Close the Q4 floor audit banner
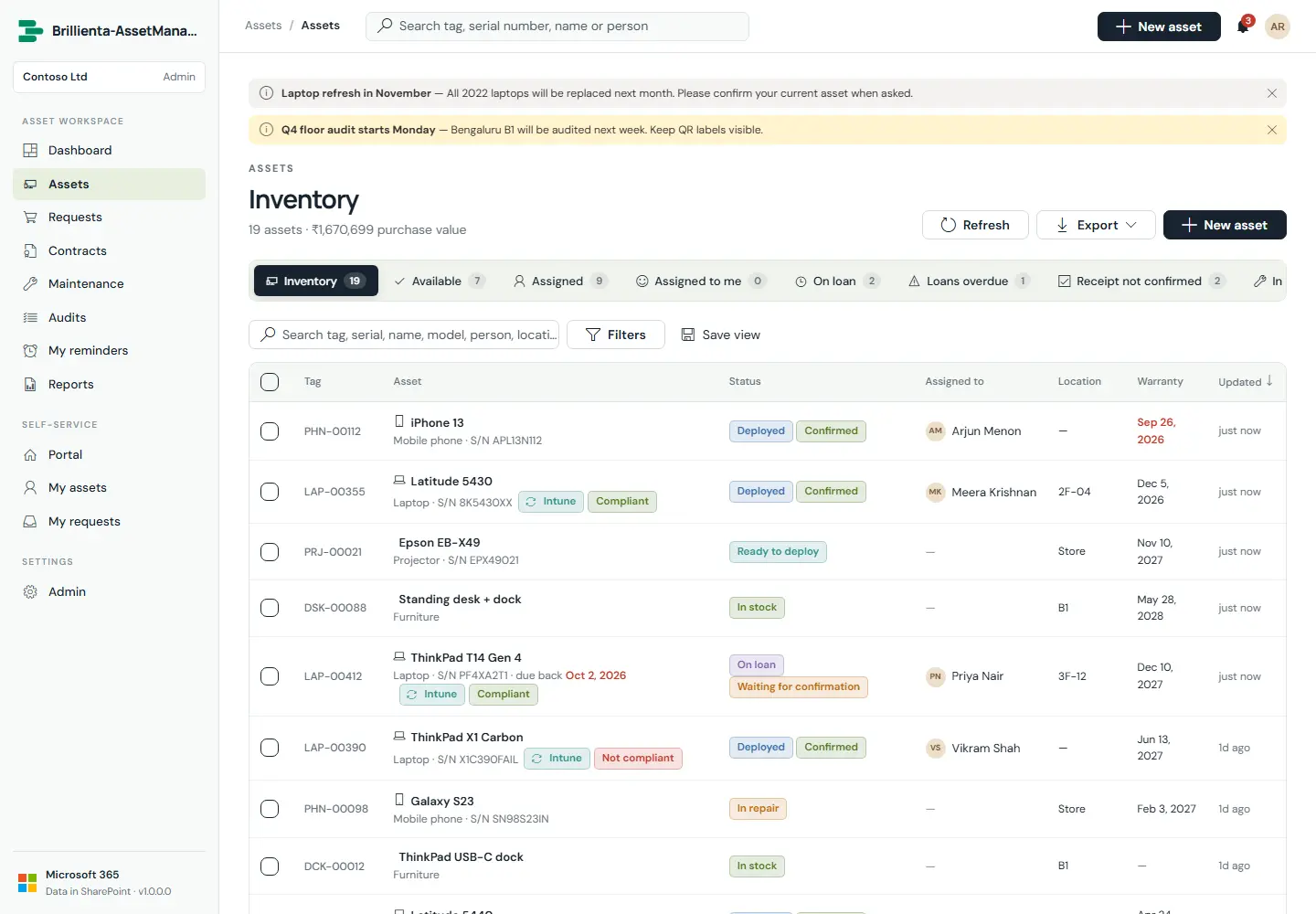The height and width of the screenshot is (914, 1316). [1271, 130]
